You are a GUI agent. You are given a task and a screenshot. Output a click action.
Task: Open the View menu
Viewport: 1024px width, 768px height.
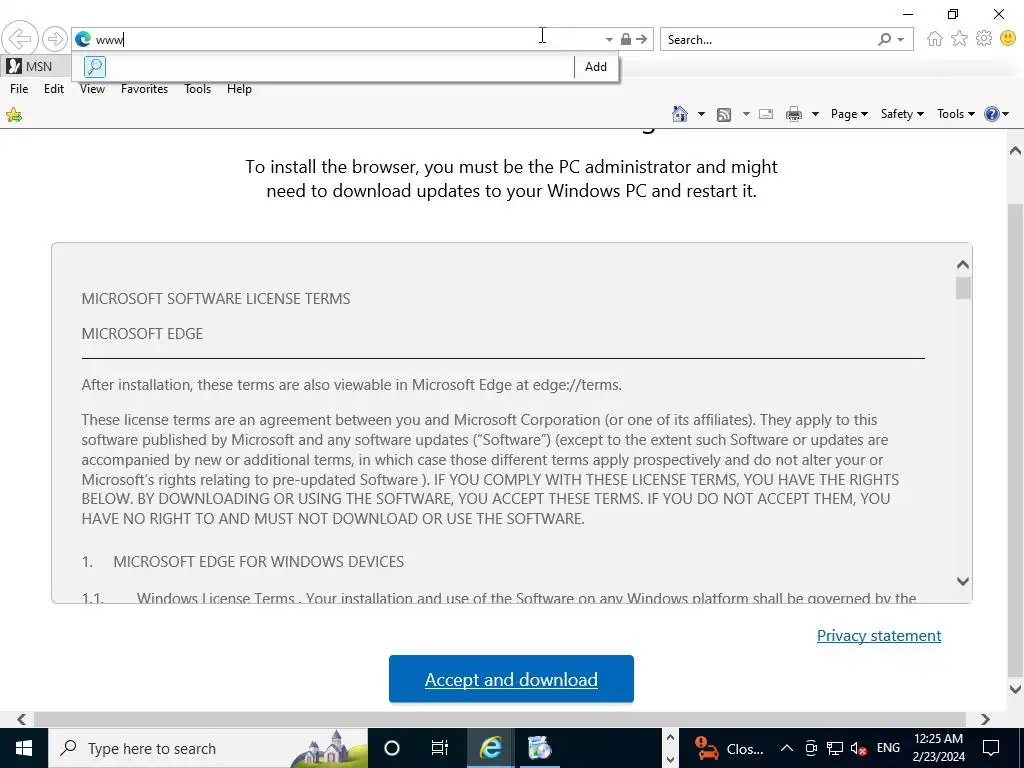92,89
